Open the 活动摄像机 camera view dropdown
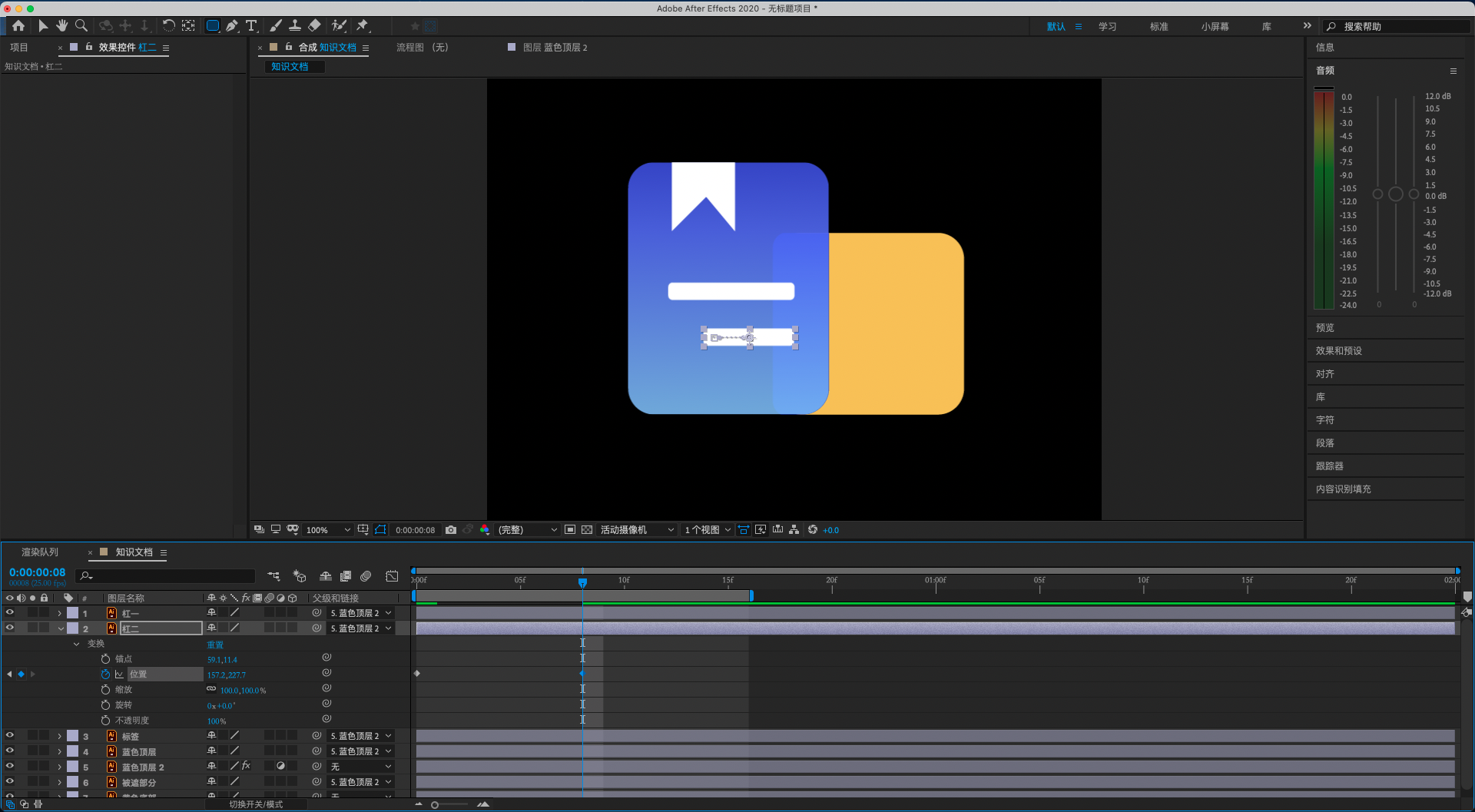This screenshot has width=1475, height=812. click(x=637, y=530)
